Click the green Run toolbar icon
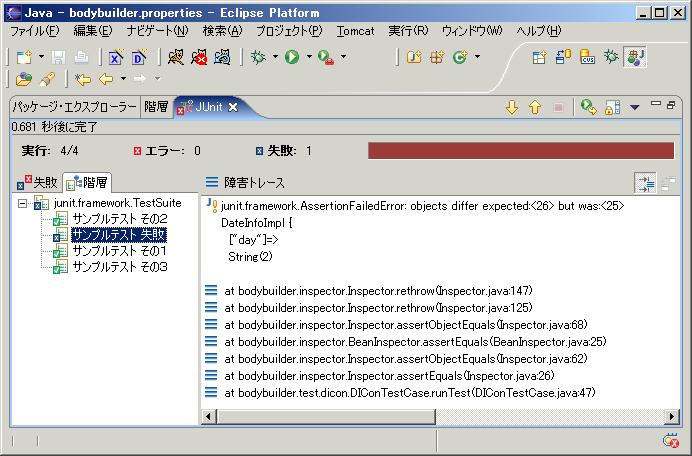Viewport: 692px width, 456px height. pos(292,57)
